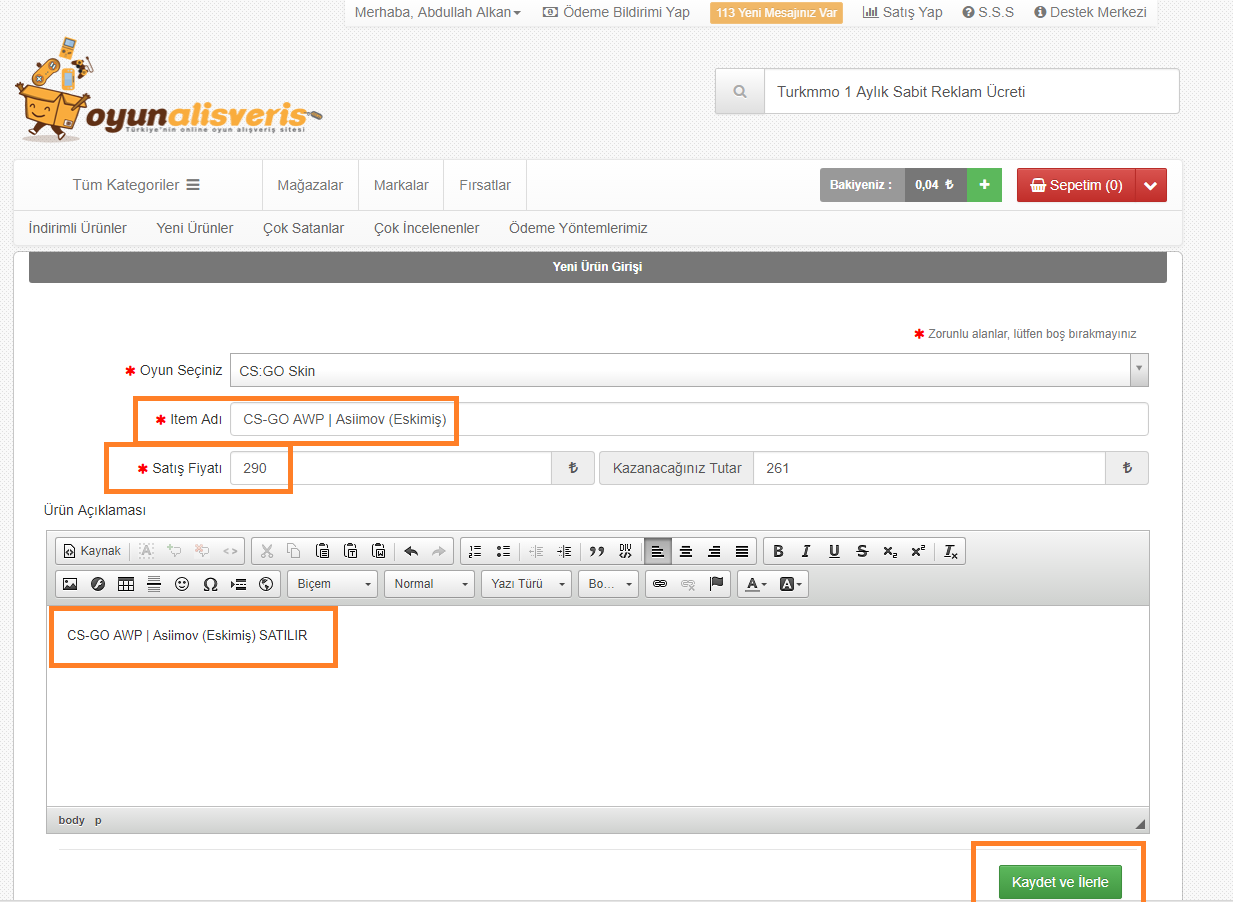Open Tüm Kategoriler menu
The width and height of the screenshot is (1233, 902).
click(x=136, y=185)
